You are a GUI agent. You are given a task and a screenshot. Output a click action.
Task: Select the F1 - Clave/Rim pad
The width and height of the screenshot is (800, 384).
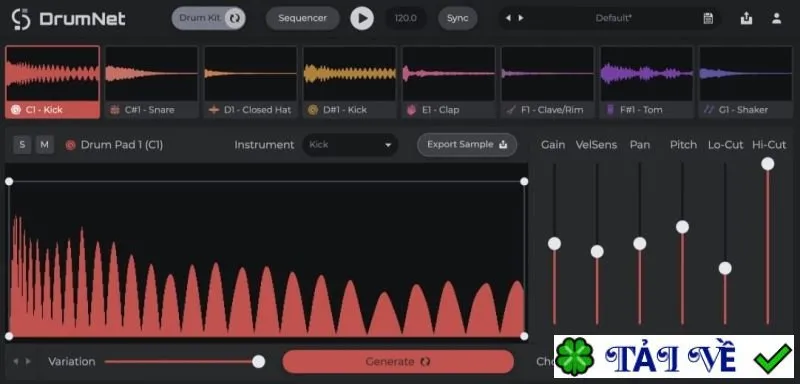pos(547,83)
